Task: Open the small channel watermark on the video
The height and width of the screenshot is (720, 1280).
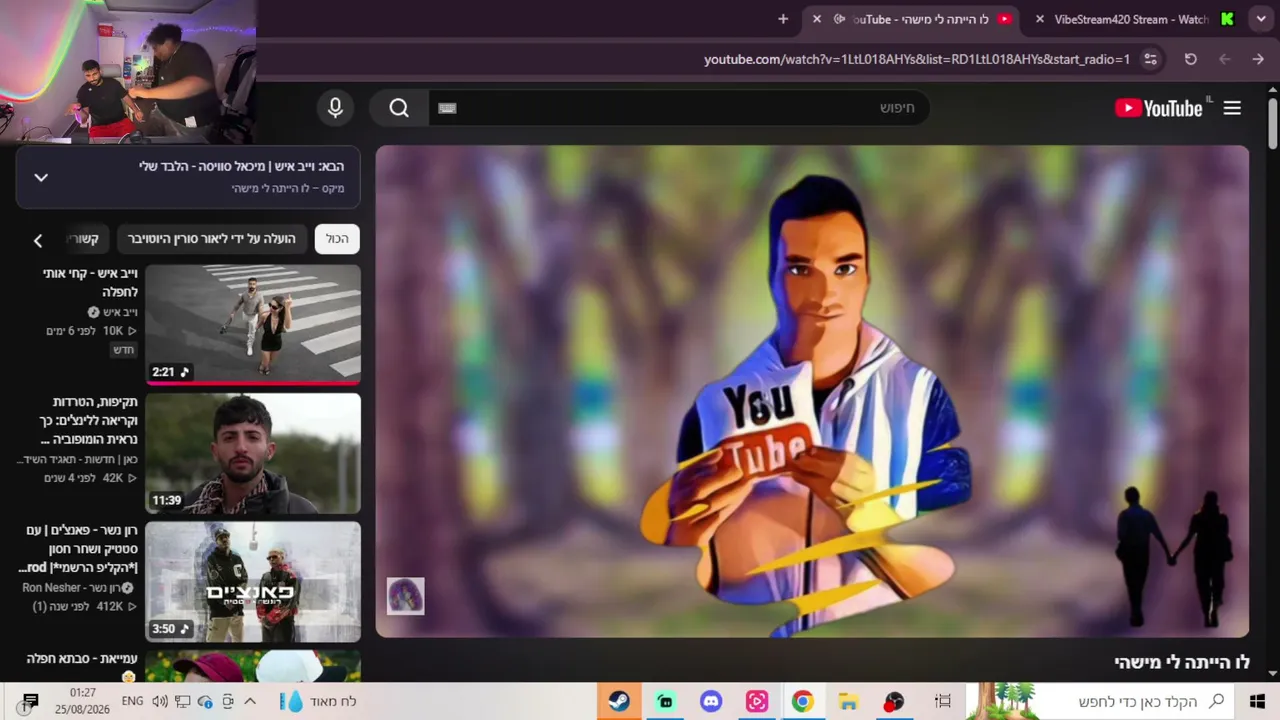Action: (405, 596)
